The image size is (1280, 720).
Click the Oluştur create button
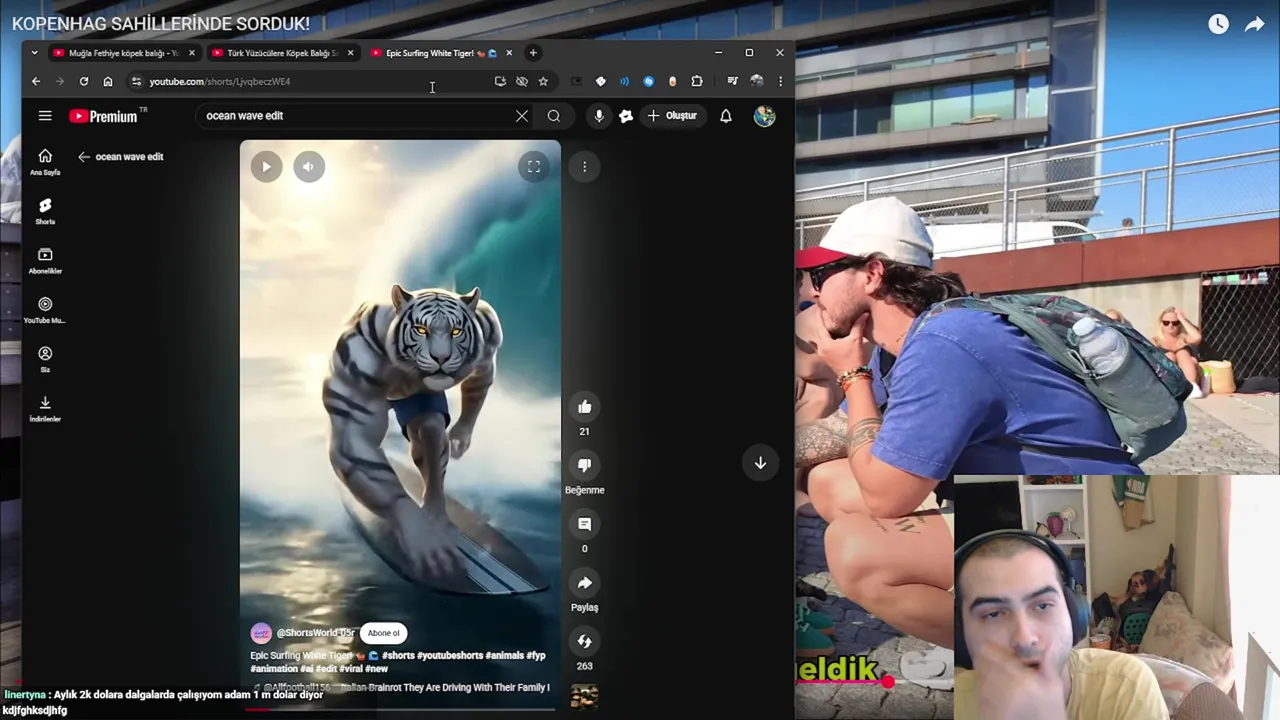[672, 116]
